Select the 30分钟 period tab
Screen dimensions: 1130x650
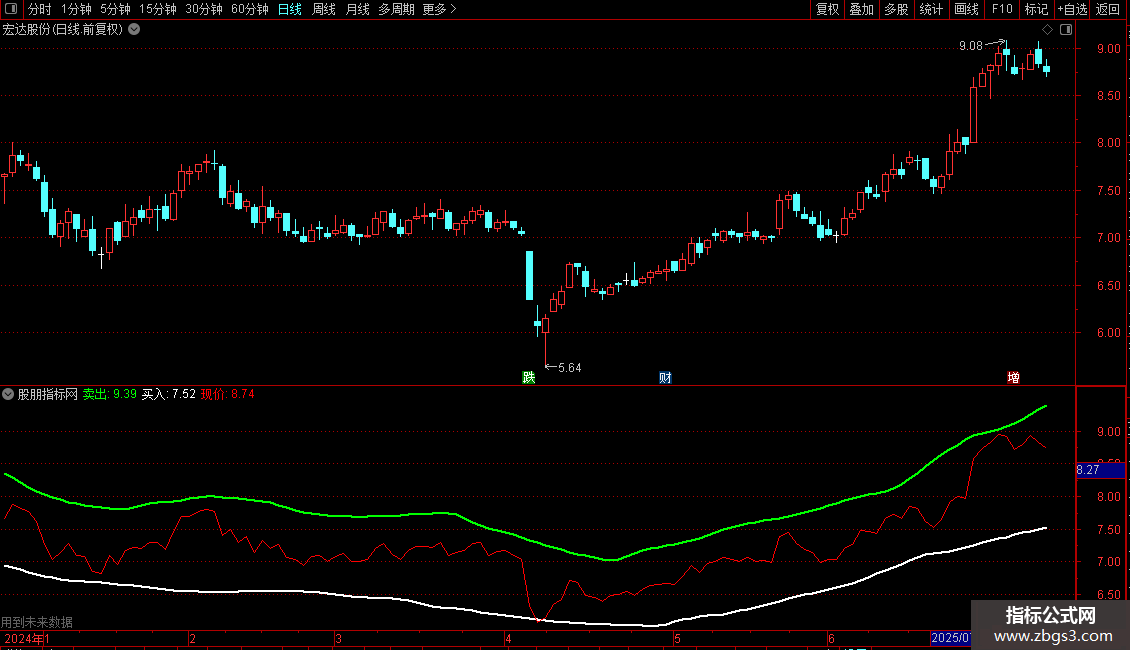204,9
